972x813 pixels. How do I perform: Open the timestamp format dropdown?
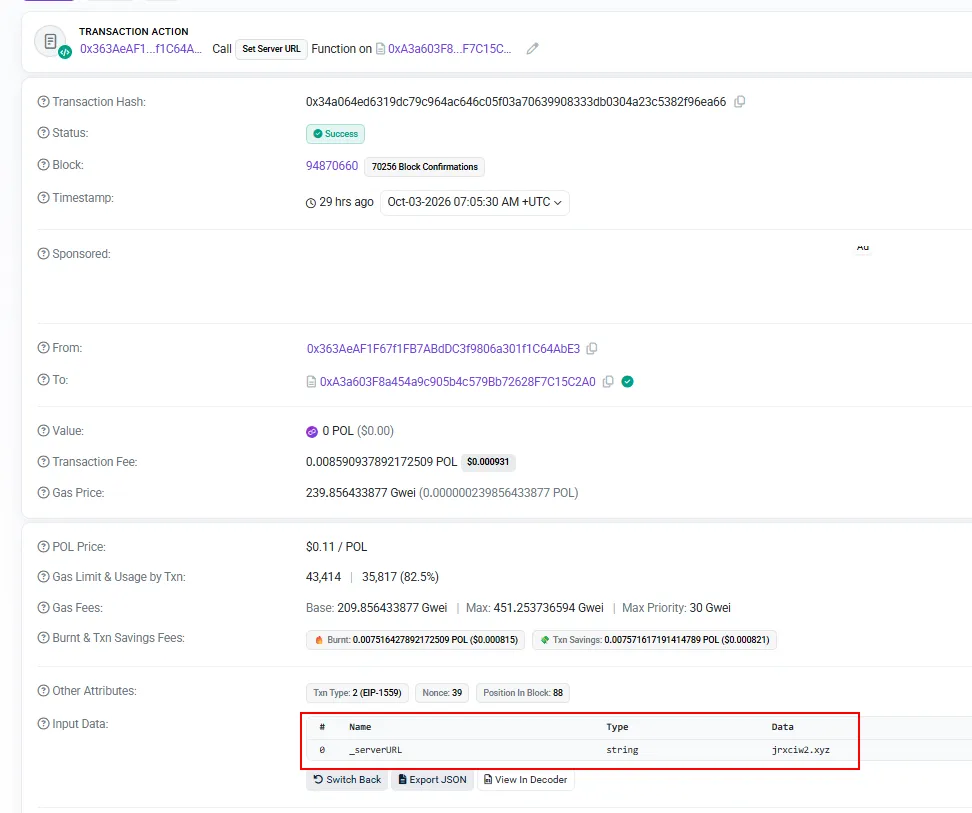point(474,203)
